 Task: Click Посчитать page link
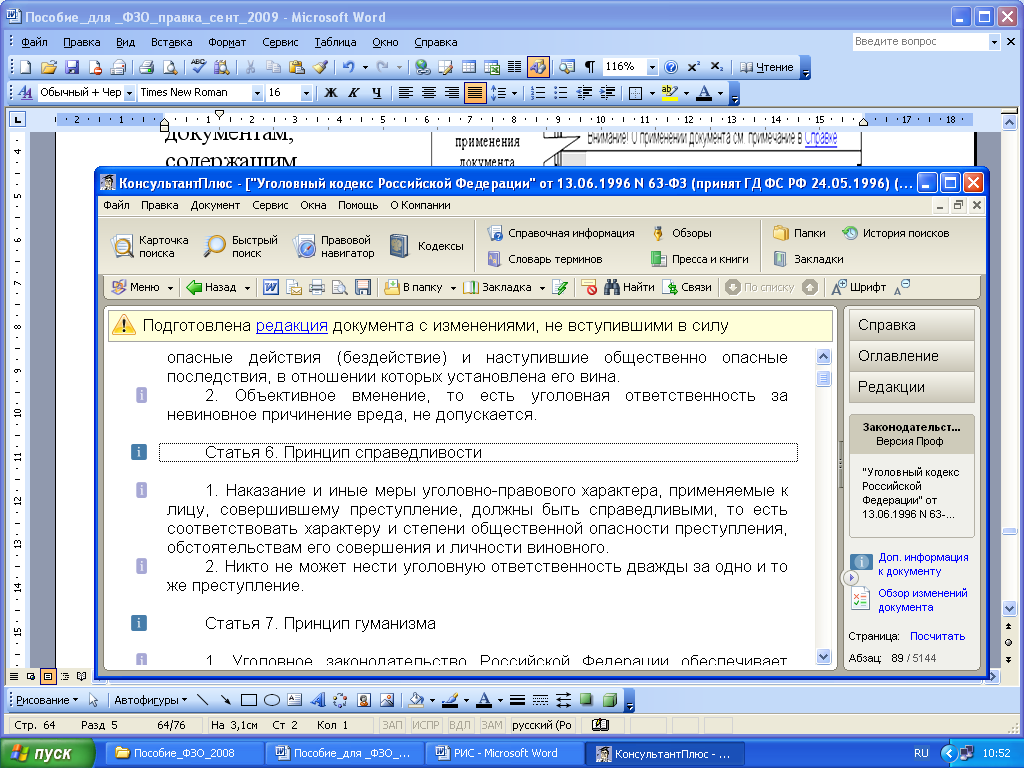937,636
